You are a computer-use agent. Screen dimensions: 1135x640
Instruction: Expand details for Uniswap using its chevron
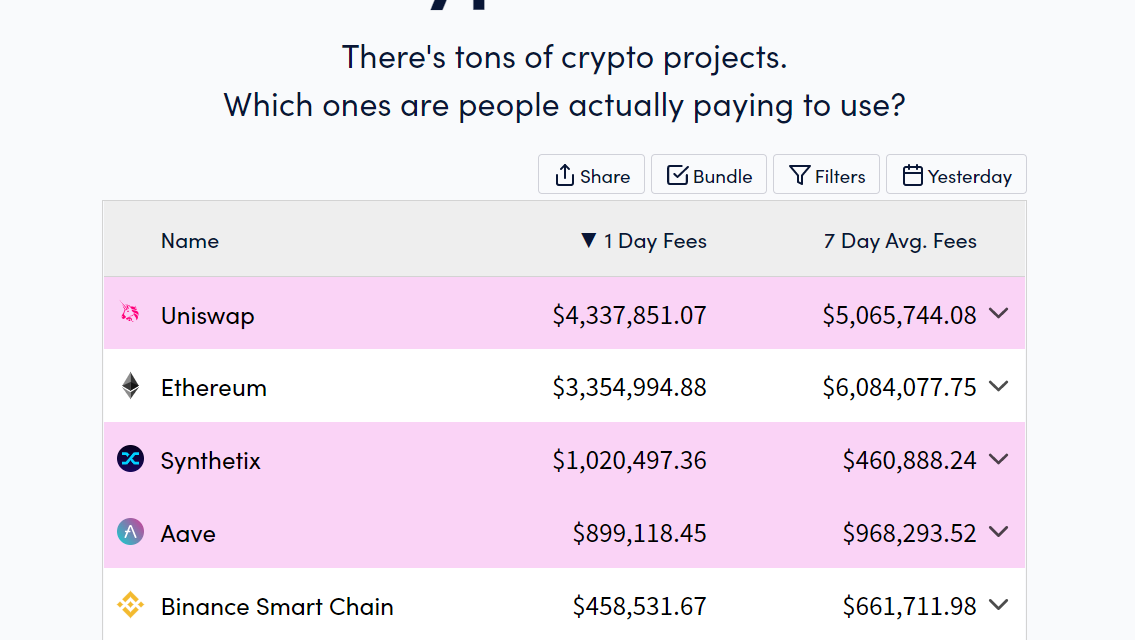click(x=999, y=313)
